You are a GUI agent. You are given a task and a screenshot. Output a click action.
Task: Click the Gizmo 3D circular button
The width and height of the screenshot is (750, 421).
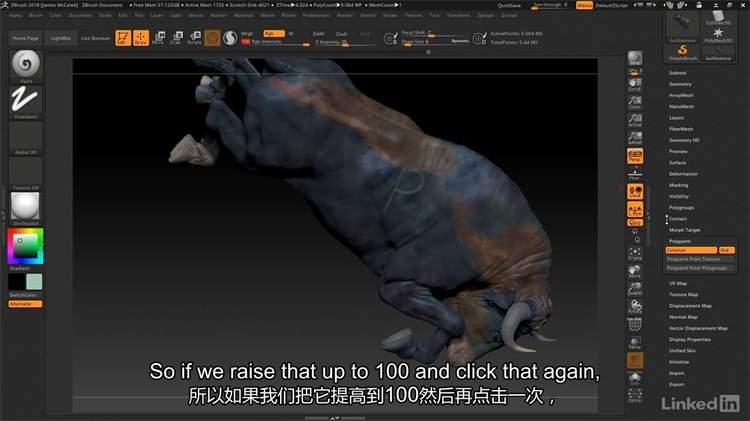(212, 38)
